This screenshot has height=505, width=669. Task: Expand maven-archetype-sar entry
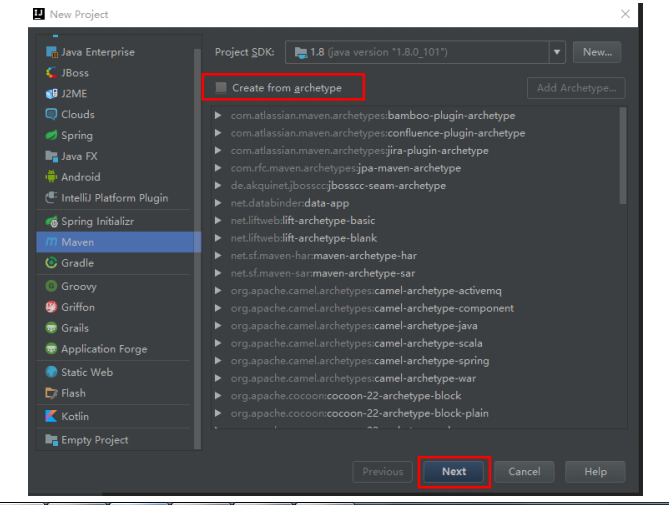click(218, 273)
